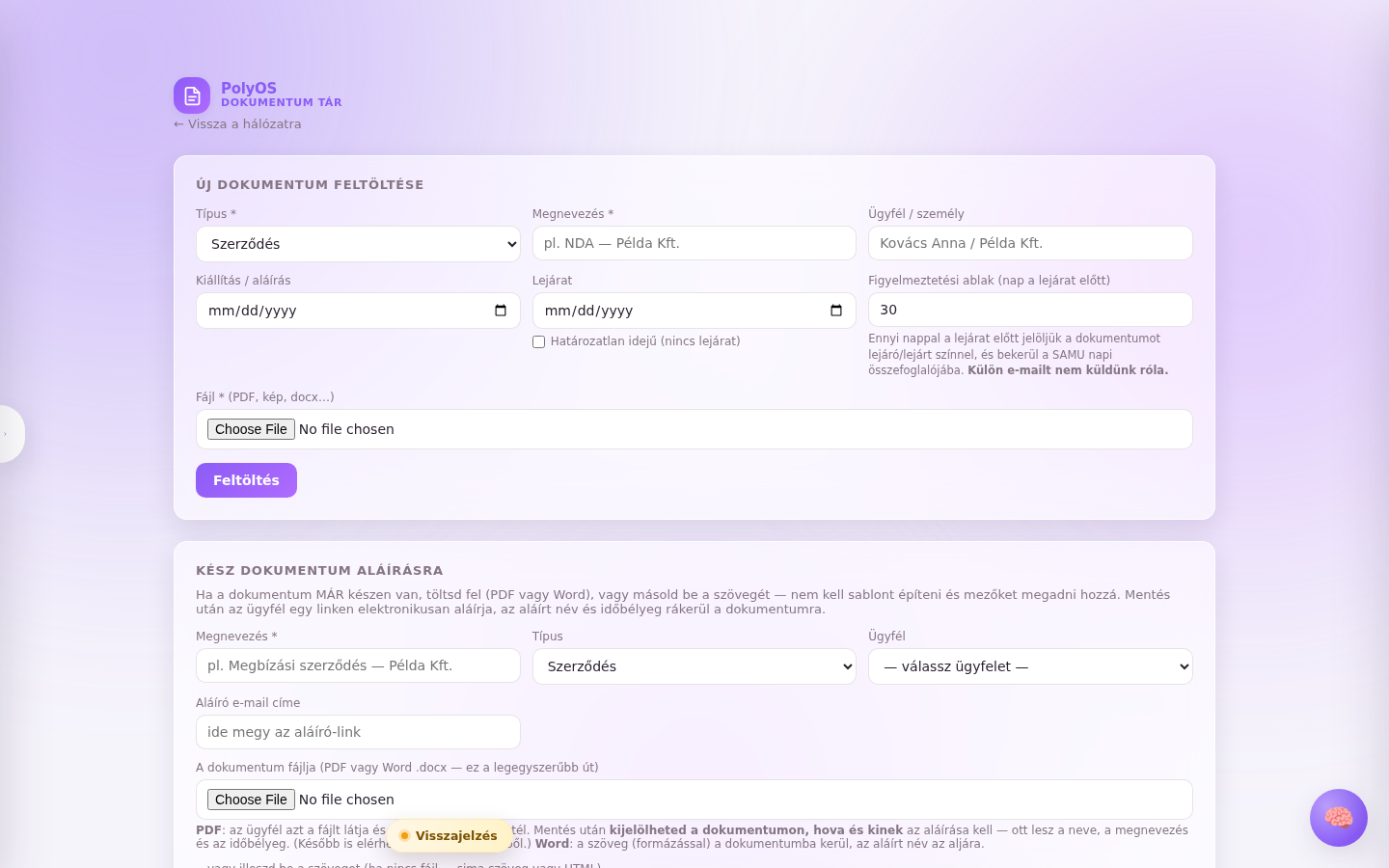The image size is (1389, 868).
Task: Expand the left side panel handle
Action: (x=10, y=434)
